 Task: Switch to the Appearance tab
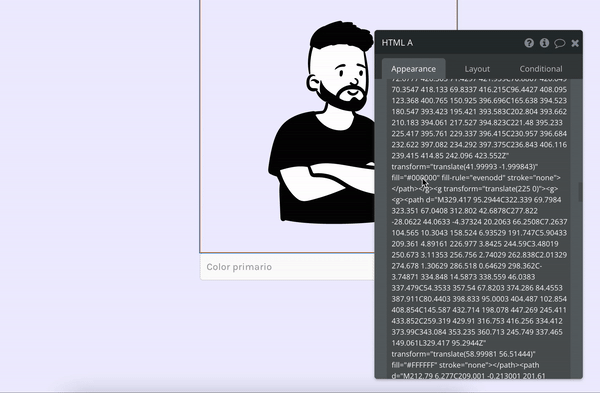click(413, 69)
